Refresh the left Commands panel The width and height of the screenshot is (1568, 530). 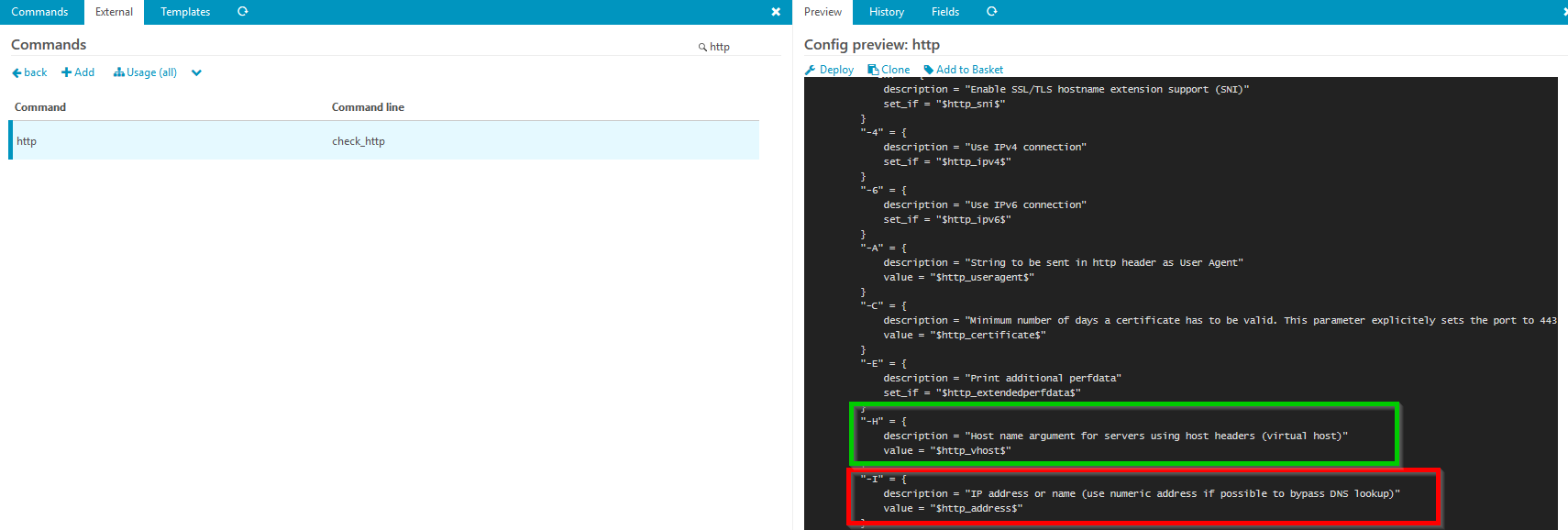[242, 12]
